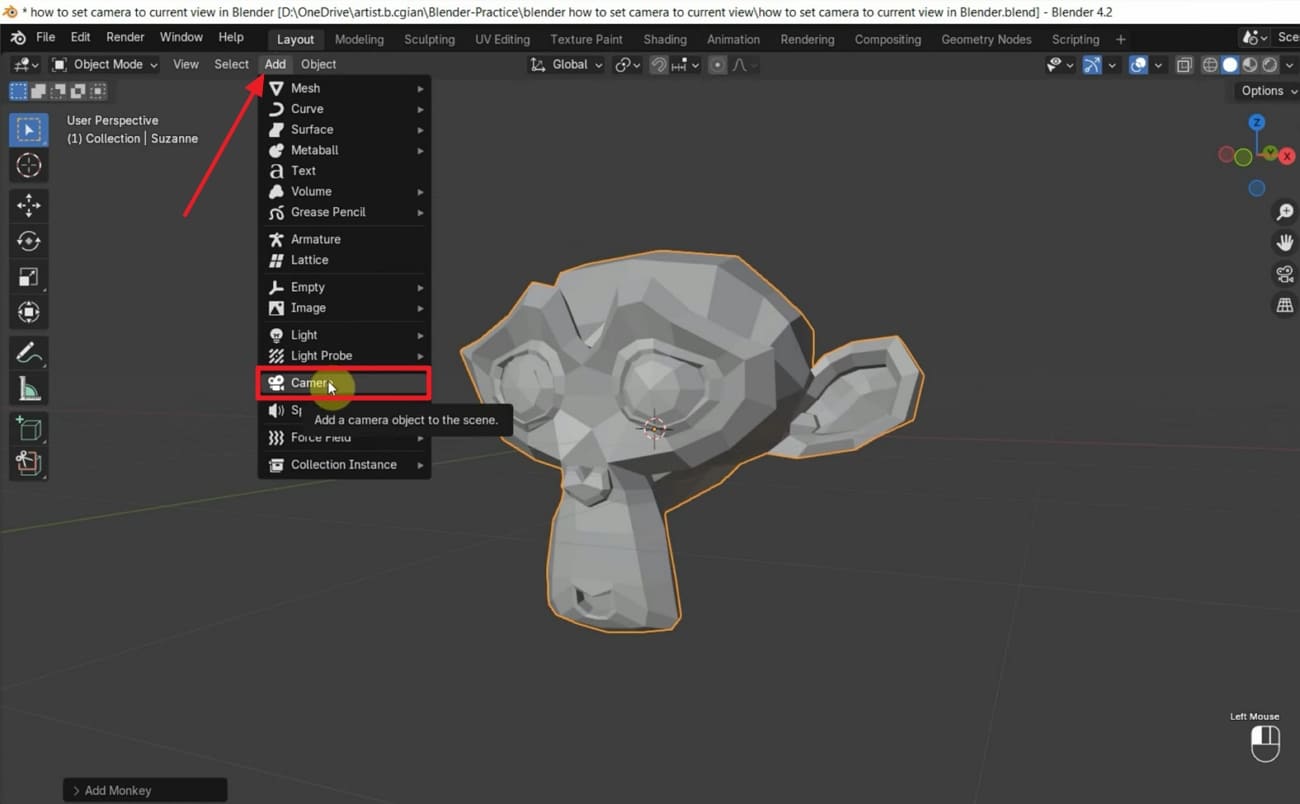Toggle viewport gizmos

pyautogui.click(x=1092, y=64)
